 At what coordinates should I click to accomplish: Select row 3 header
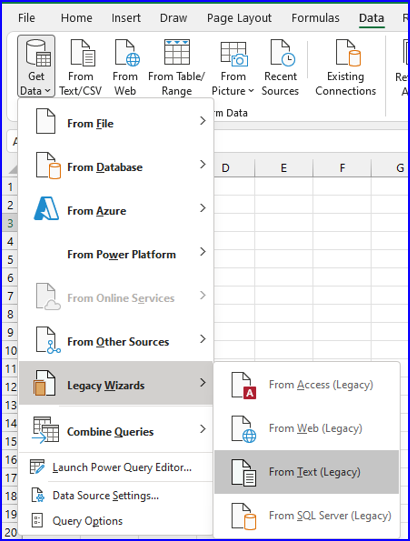10,223
